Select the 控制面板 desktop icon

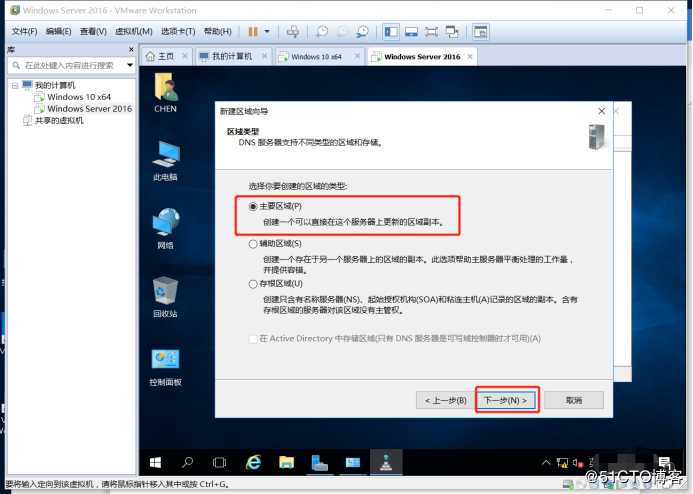[165, 367]
